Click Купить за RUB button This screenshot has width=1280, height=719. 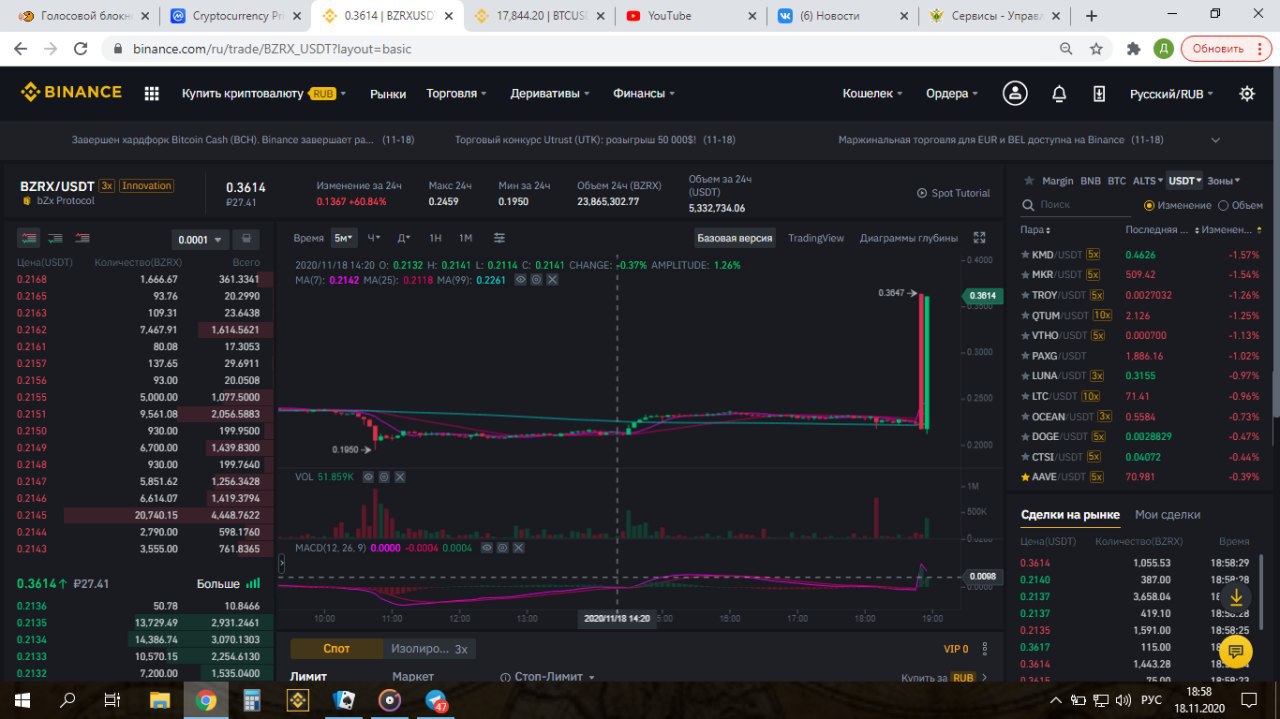pyautogui.click(x=944, y=677)
